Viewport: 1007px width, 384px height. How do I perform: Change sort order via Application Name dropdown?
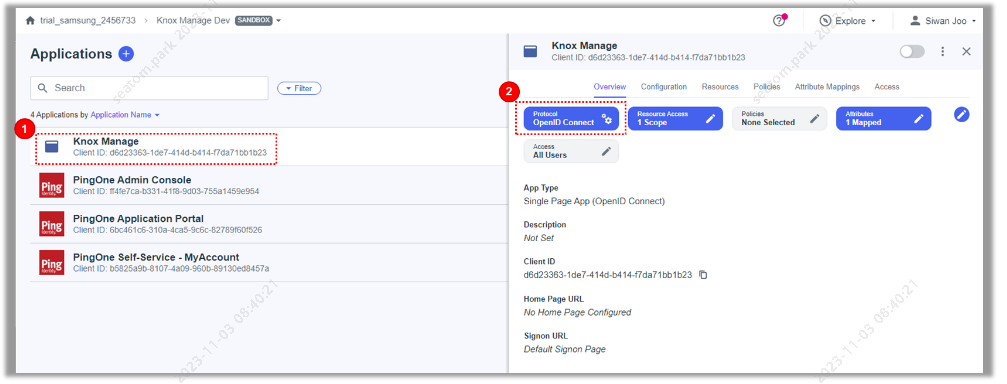click(x=125, y=115)
